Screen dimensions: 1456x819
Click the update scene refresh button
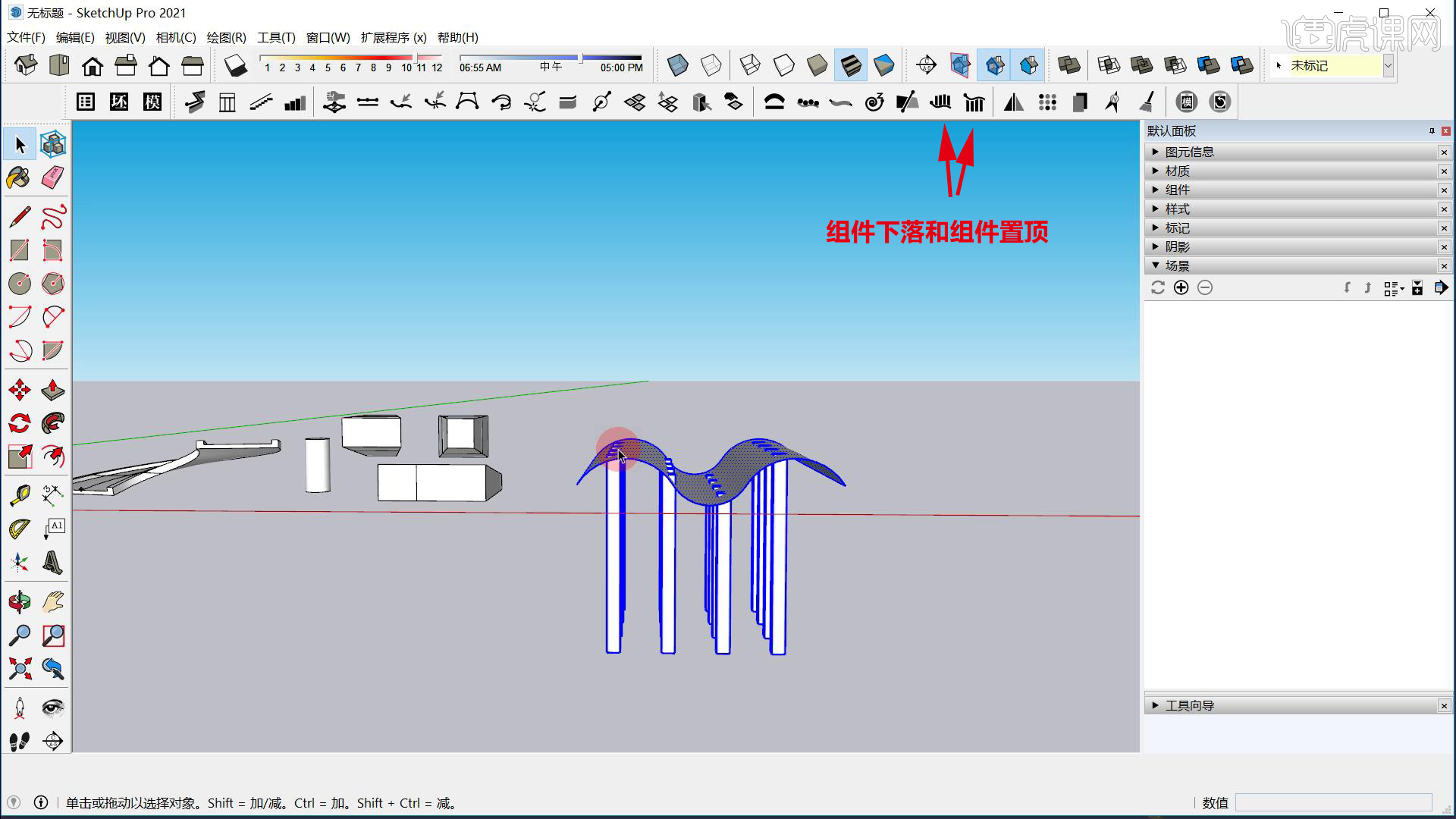point(1157,287)
